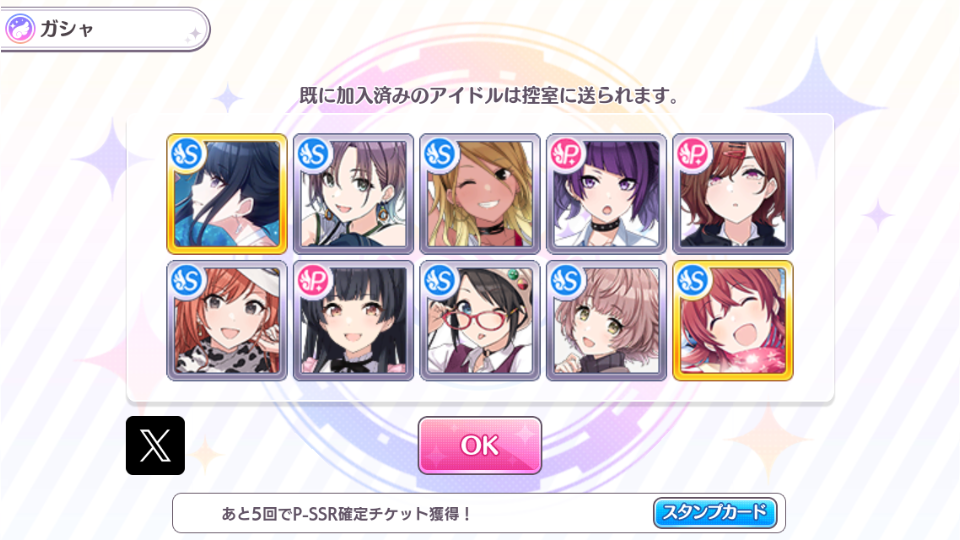Image resolution: width=960 pixels, height=540 pixels.
Task: Select the light pink short-haired idol card
Action: tap(606, 321)
